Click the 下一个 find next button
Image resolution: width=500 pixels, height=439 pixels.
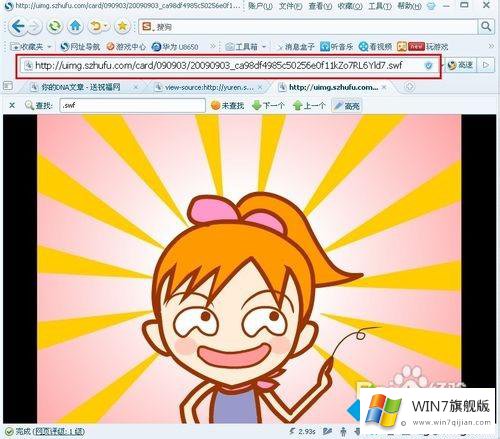pyautogui.click(x=269, y=106)
